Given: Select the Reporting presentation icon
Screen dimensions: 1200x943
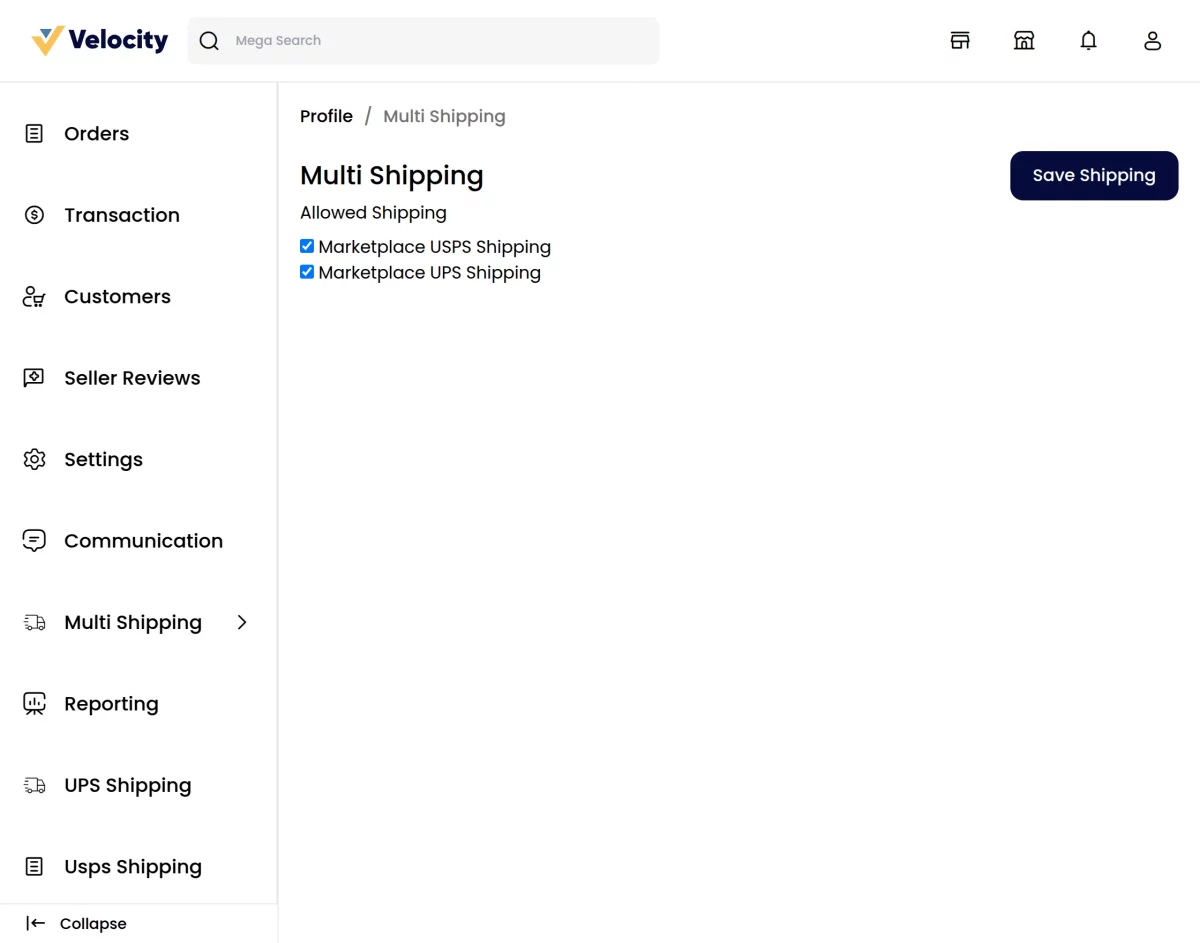Looking at the screenshot, I should click(x=34, y=703).
